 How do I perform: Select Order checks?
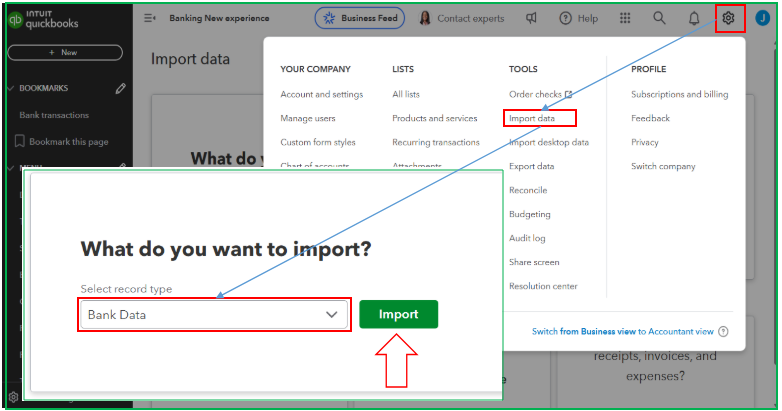(535, 94)
